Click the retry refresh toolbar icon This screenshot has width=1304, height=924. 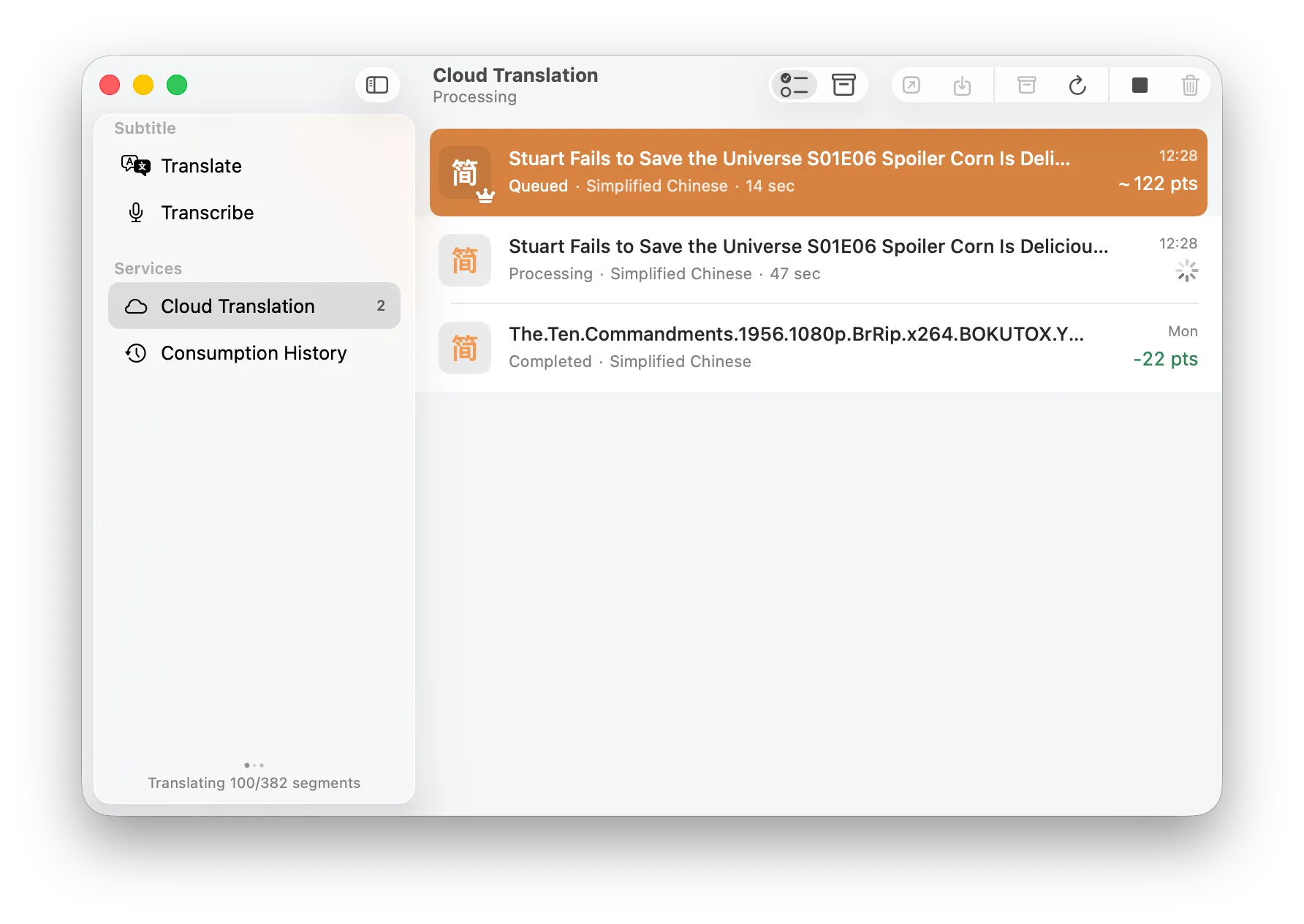click(x=1077, y=86)
